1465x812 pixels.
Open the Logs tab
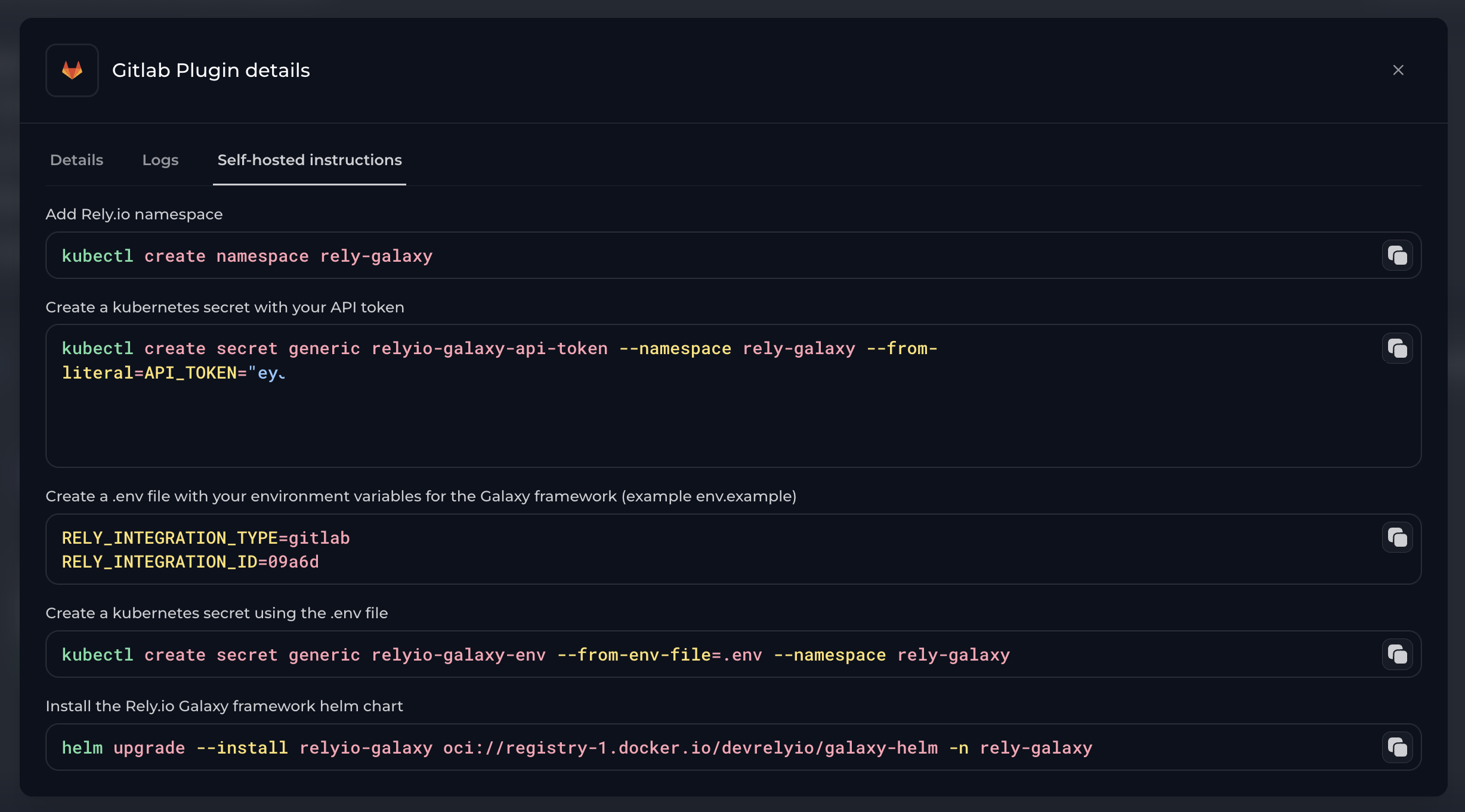point(160,160)
